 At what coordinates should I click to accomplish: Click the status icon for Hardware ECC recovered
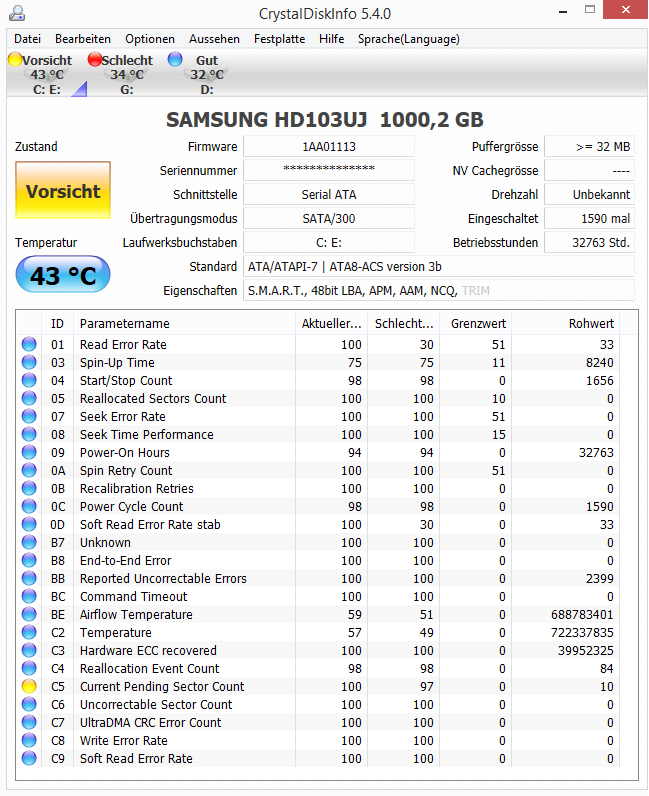29,650
